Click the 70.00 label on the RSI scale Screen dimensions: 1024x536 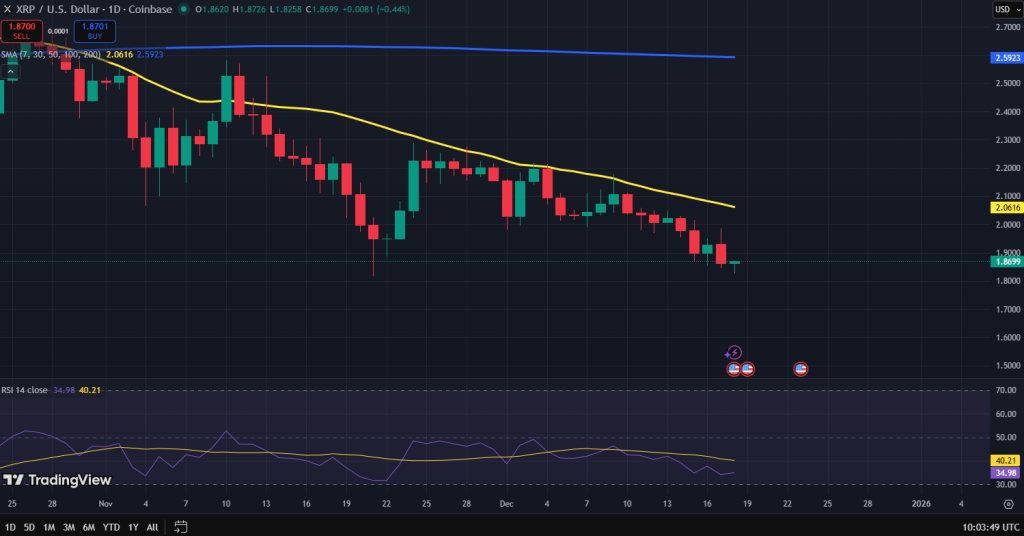pos(1006,390)
